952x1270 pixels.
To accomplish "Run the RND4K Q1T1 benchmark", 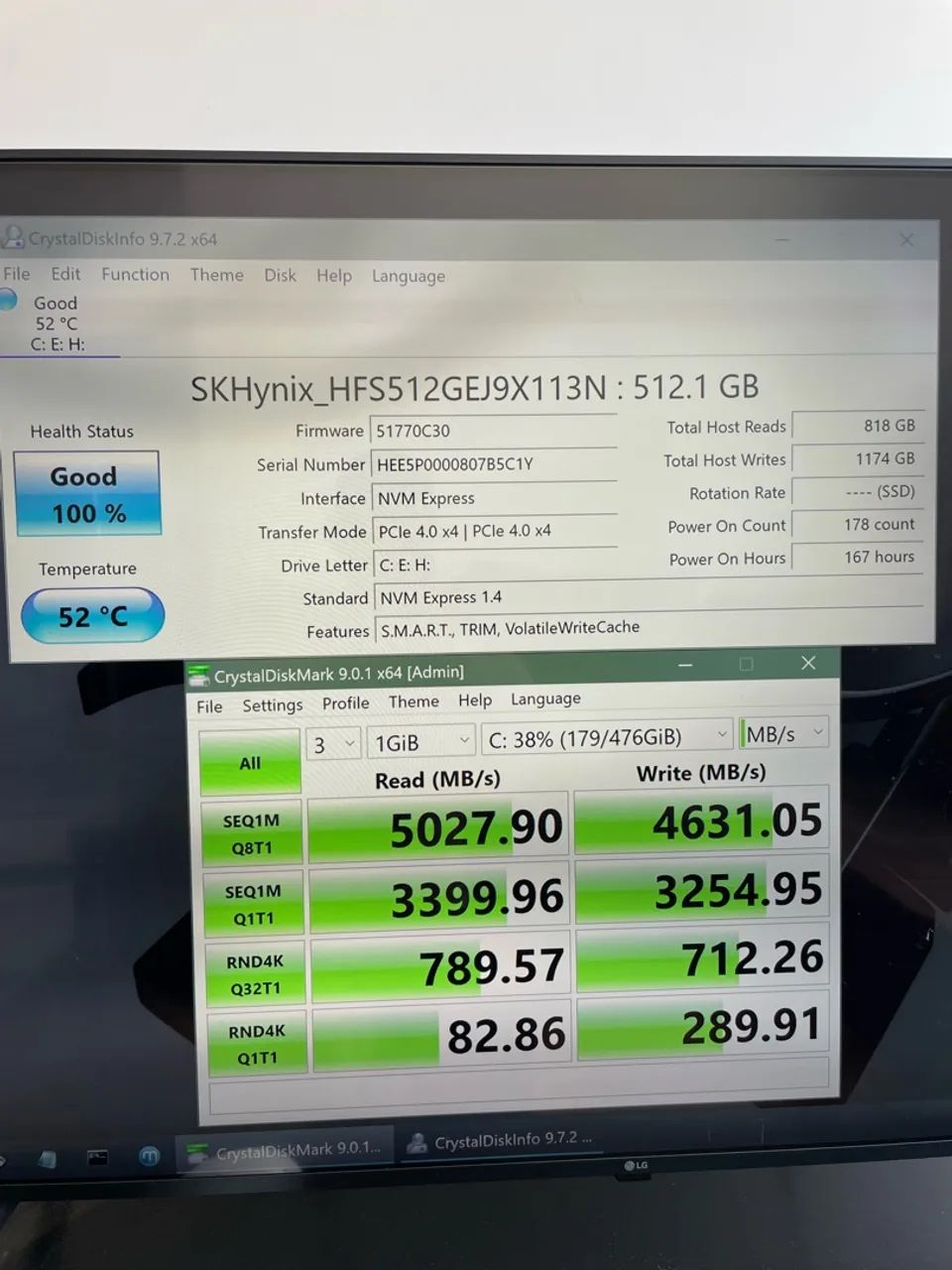I will pyautogui.click(x=257, y=1044).
